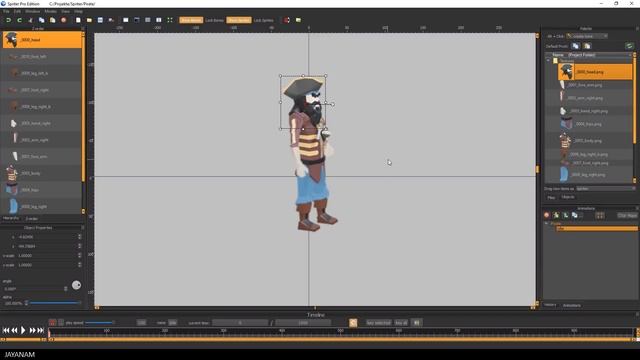
Task: Select the _0003_body item in Z-order list
Action: click(x=42, y=173)
